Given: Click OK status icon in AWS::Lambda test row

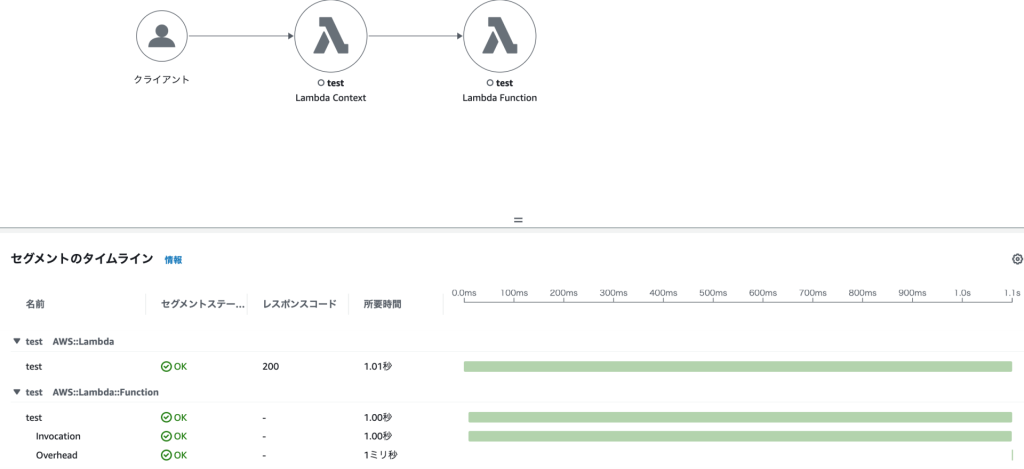Looking at the screenshot, I should pyautogui.click(x=166, y=367).
